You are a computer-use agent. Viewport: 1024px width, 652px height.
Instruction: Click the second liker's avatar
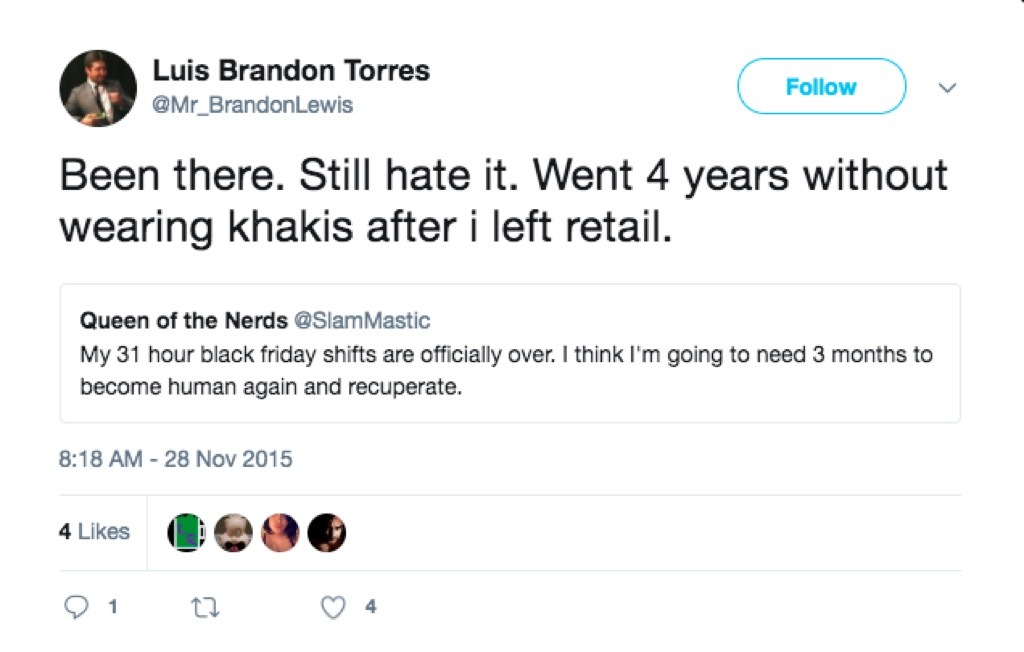tap(233, 532)
